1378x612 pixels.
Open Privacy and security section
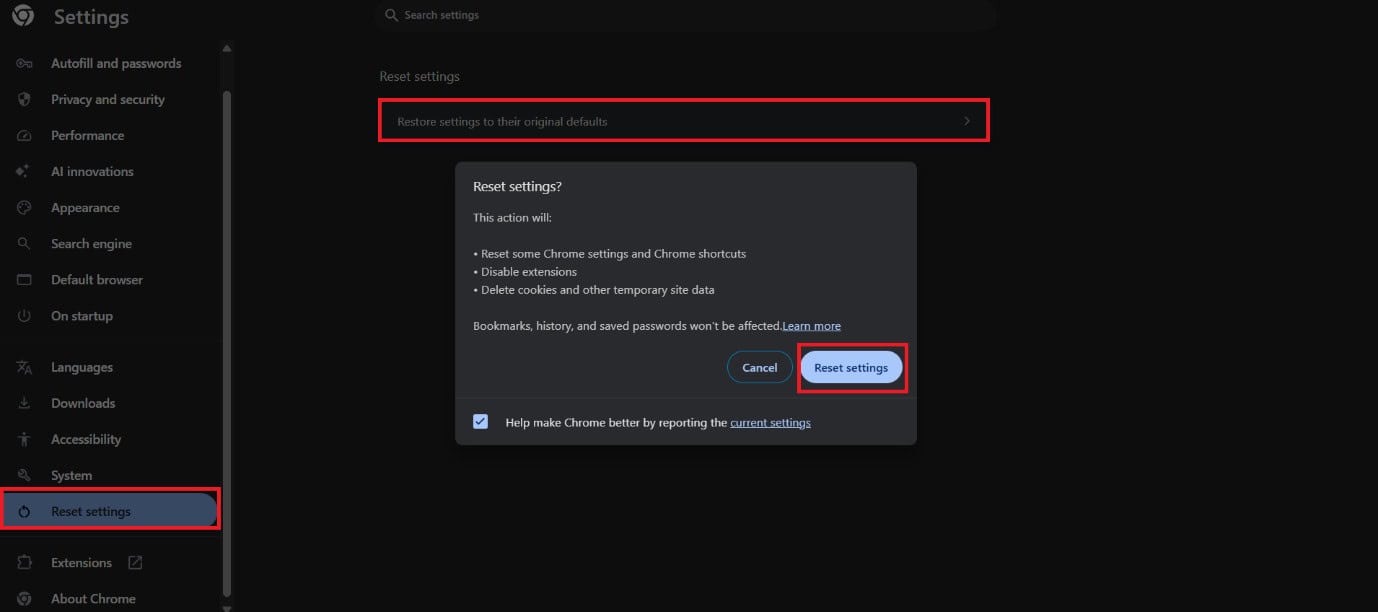[108, 99]
